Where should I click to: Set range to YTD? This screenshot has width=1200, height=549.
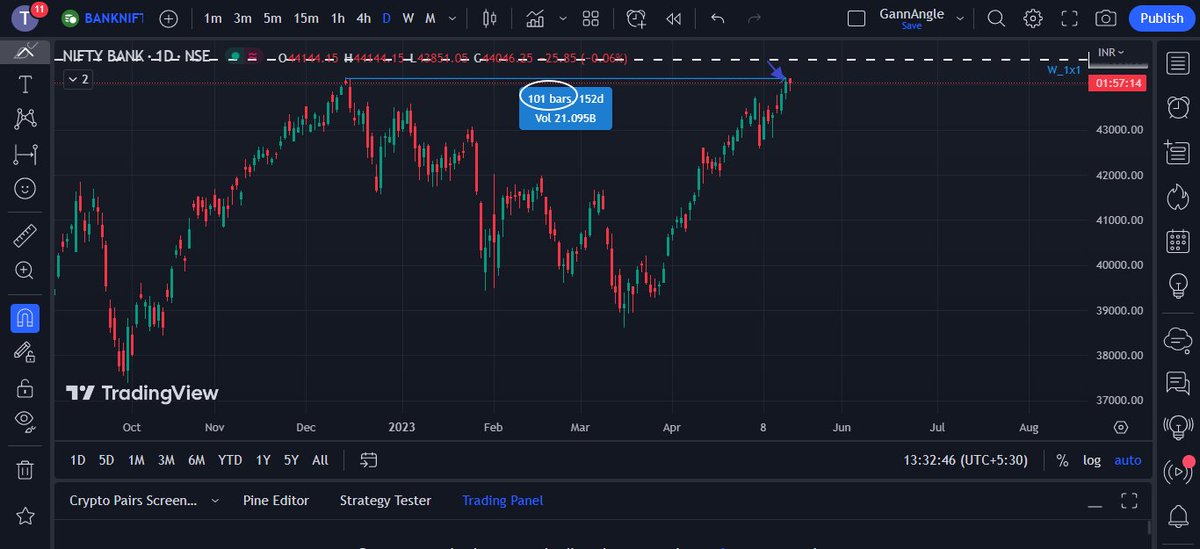(x=230, y=460)
